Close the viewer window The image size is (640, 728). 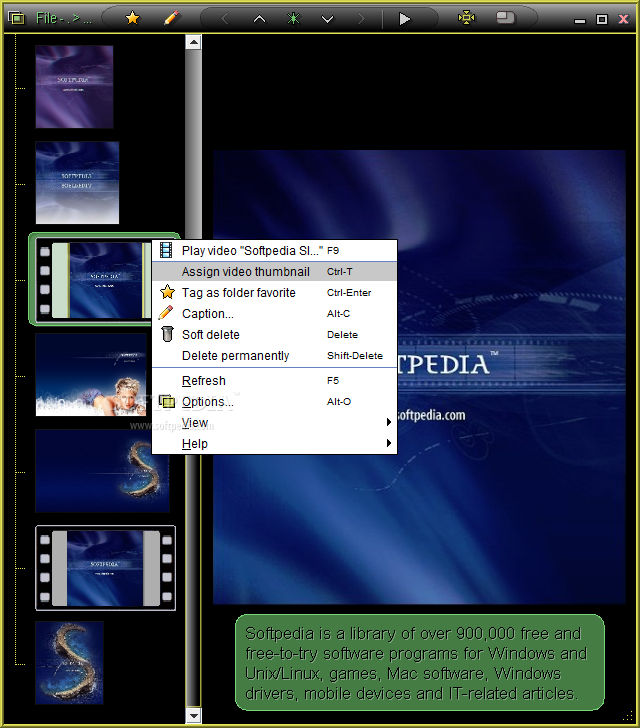pyautogui.click(x=623, y=19)
